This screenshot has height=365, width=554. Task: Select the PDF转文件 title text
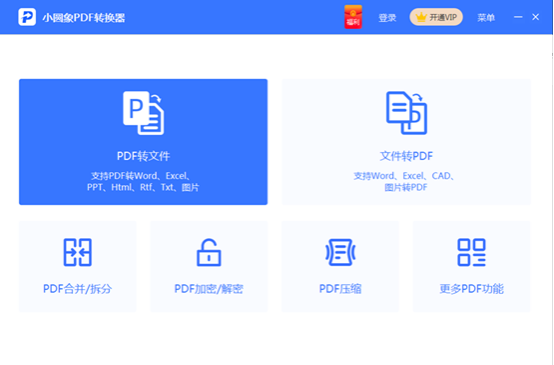143,156
